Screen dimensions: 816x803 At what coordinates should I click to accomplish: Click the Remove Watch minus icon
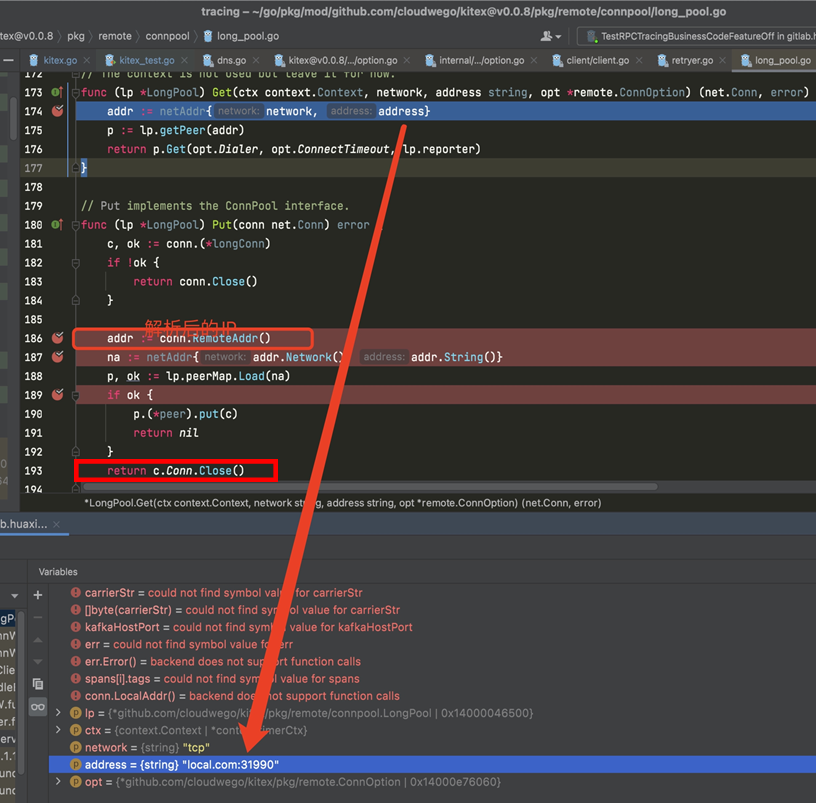pyautogui.click(x=37, y=617)
